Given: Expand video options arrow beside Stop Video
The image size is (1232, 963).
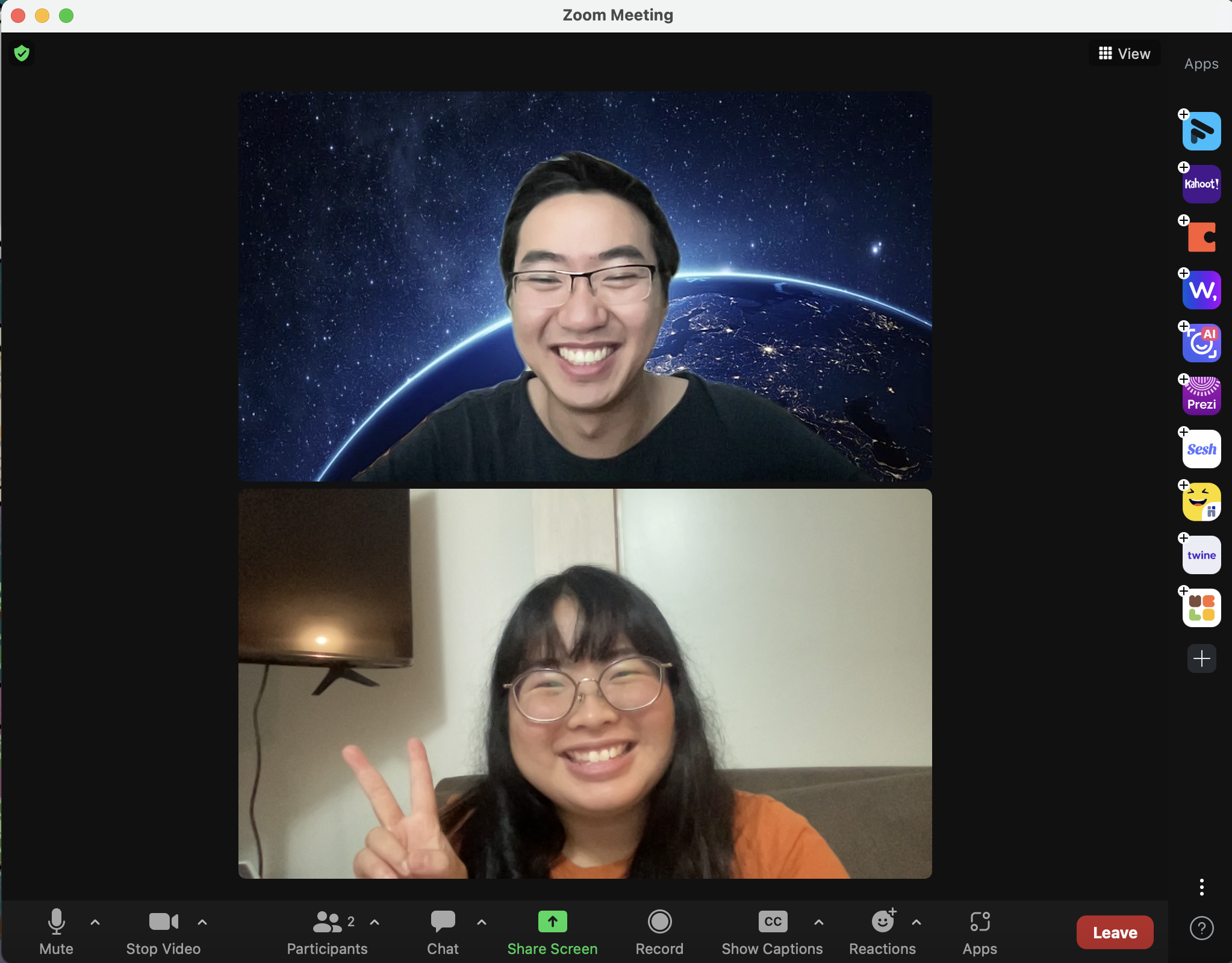Looking at the screenshot, I should click(x=202, y=922).
